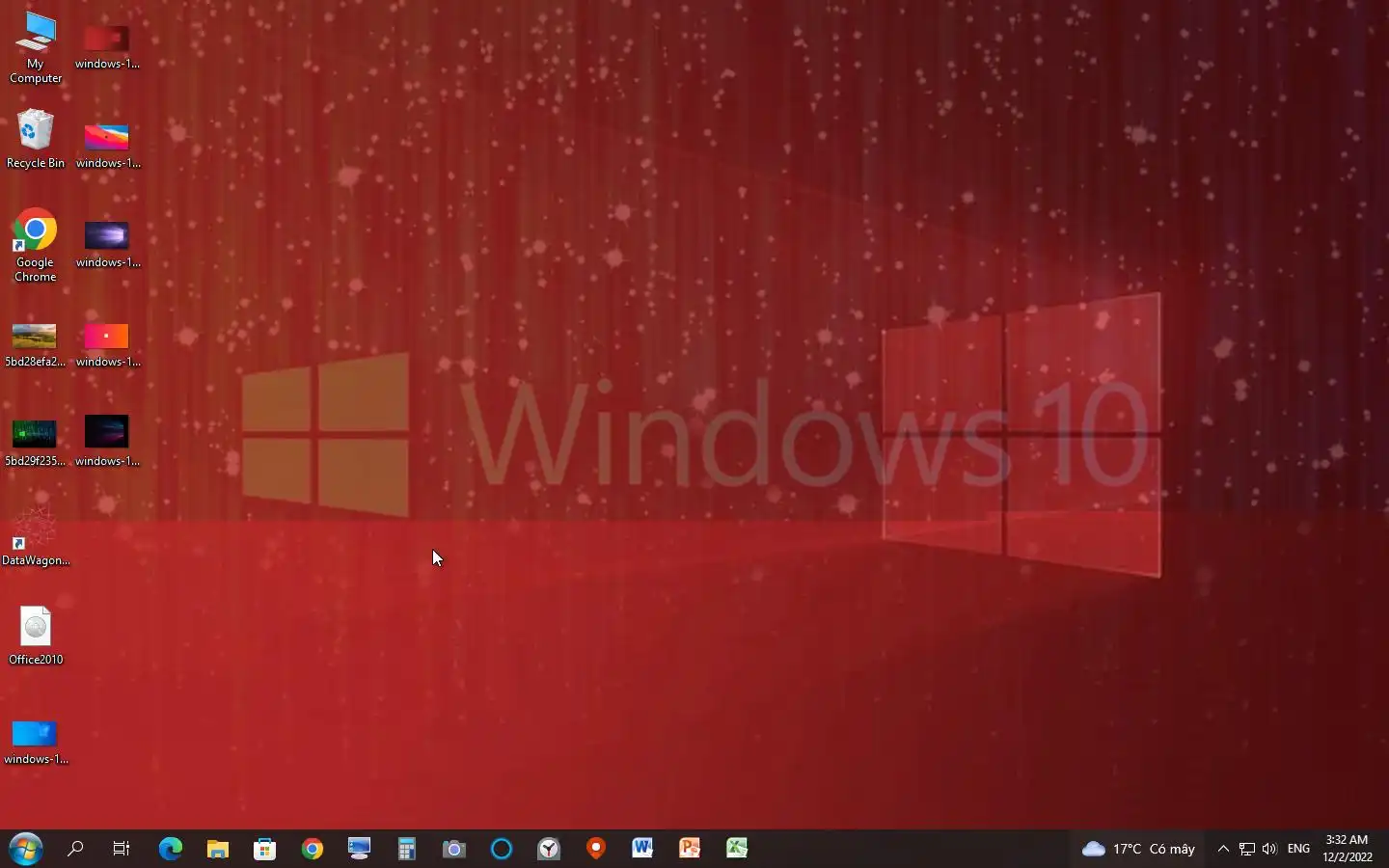
Task: Open the red map pin app on taskbar
Action: tap(596, 849)
